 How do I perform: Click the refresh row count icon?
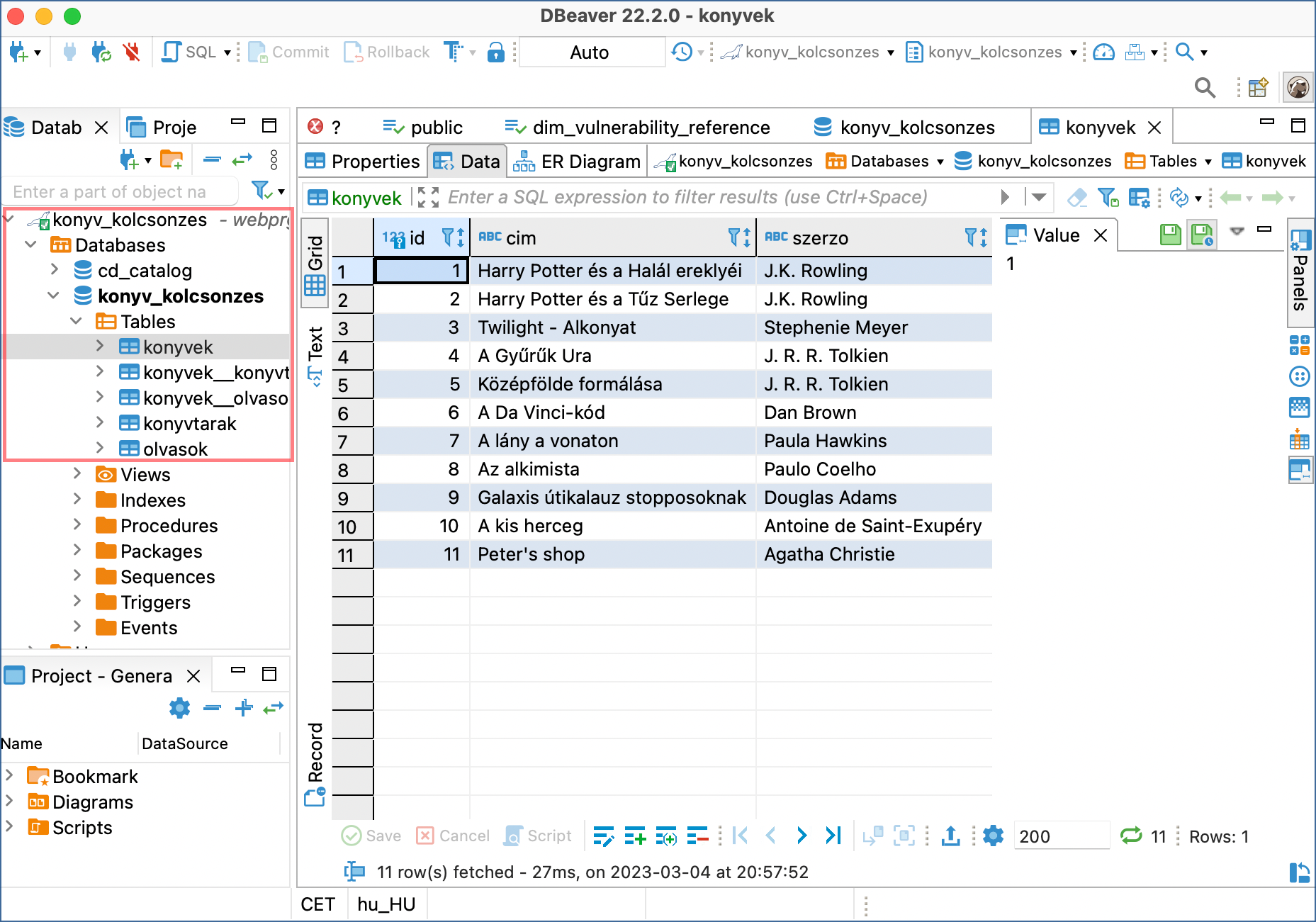pyautogui.click(x=1131, y=836)
